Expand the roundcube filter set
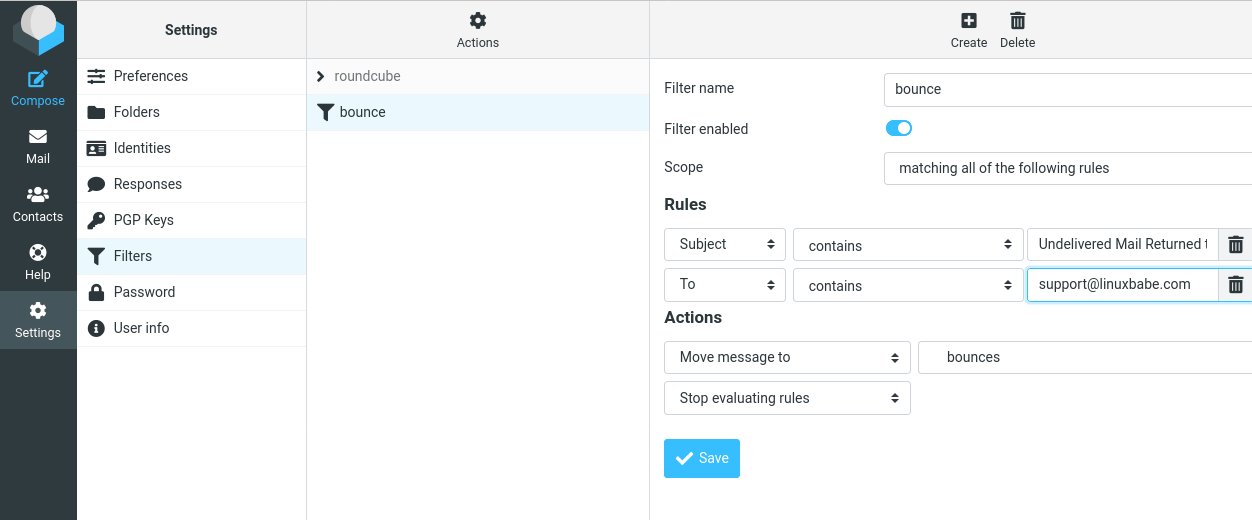The height and width of the screenshot is (520, 1252). pos(320,76)
